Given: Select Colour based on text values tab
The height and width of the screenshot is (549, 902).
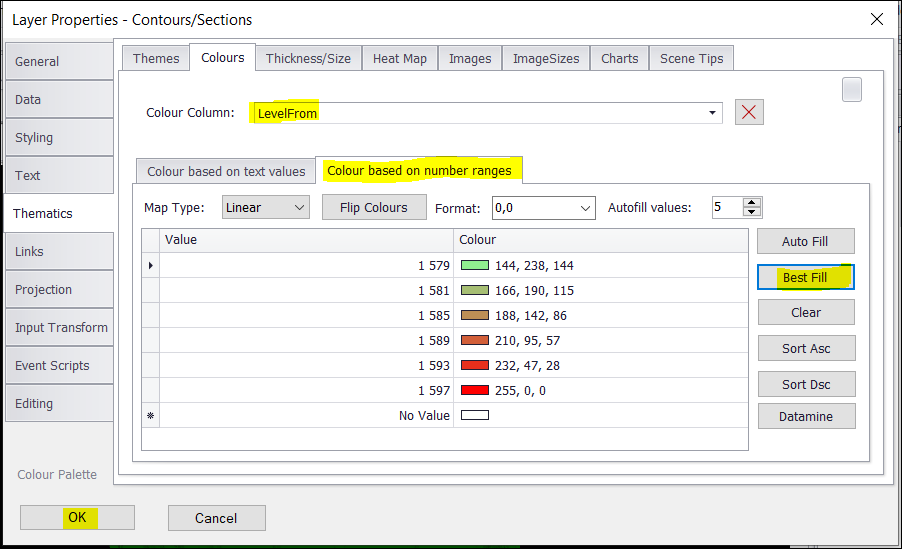Looking at the screenshot, I should [x=226, y=171].
